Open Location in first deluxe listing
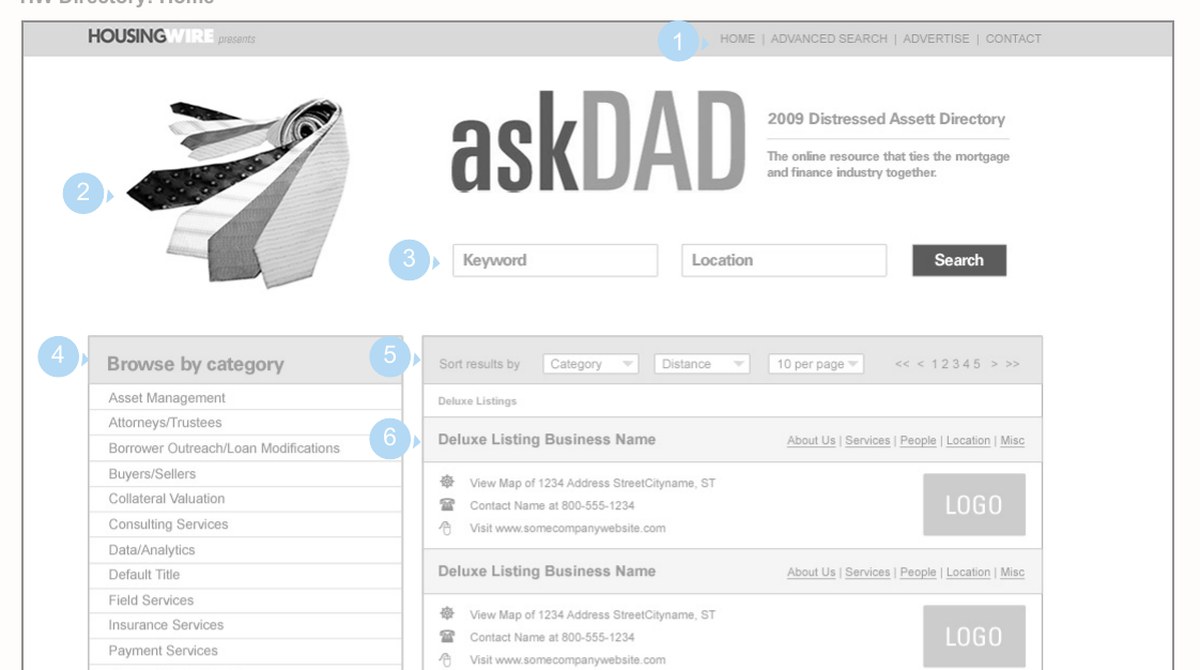 (x=968, y=441)
